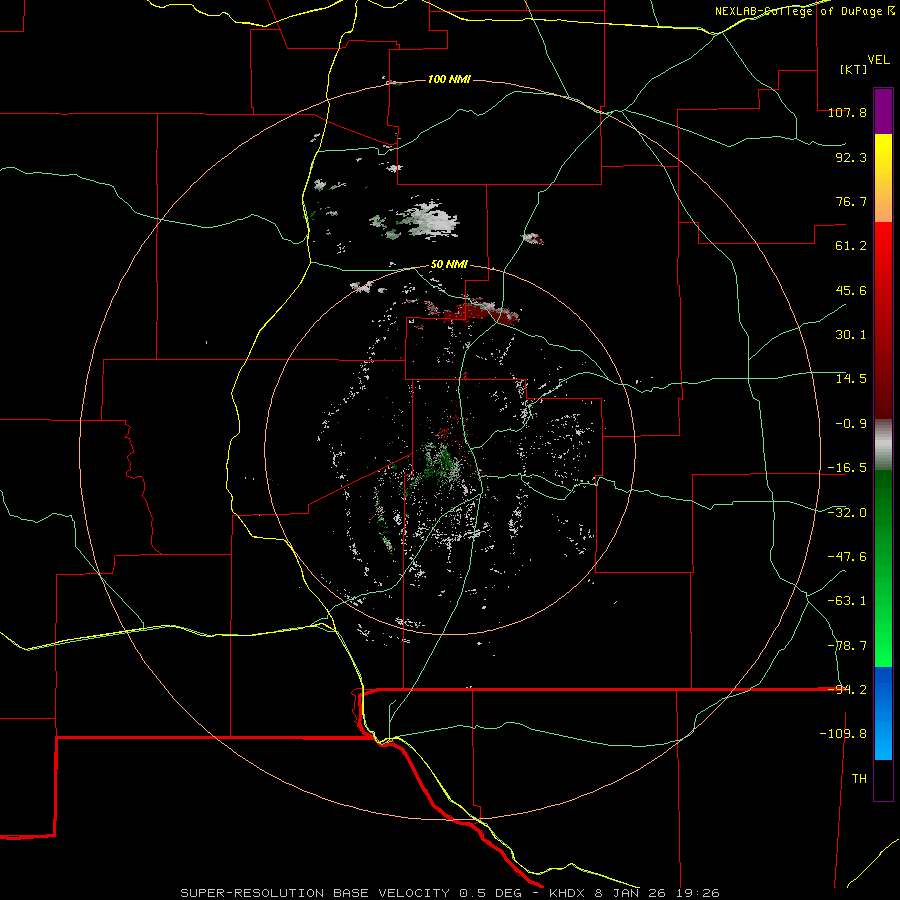Select the -0.9 scale value

pos(851,424)
